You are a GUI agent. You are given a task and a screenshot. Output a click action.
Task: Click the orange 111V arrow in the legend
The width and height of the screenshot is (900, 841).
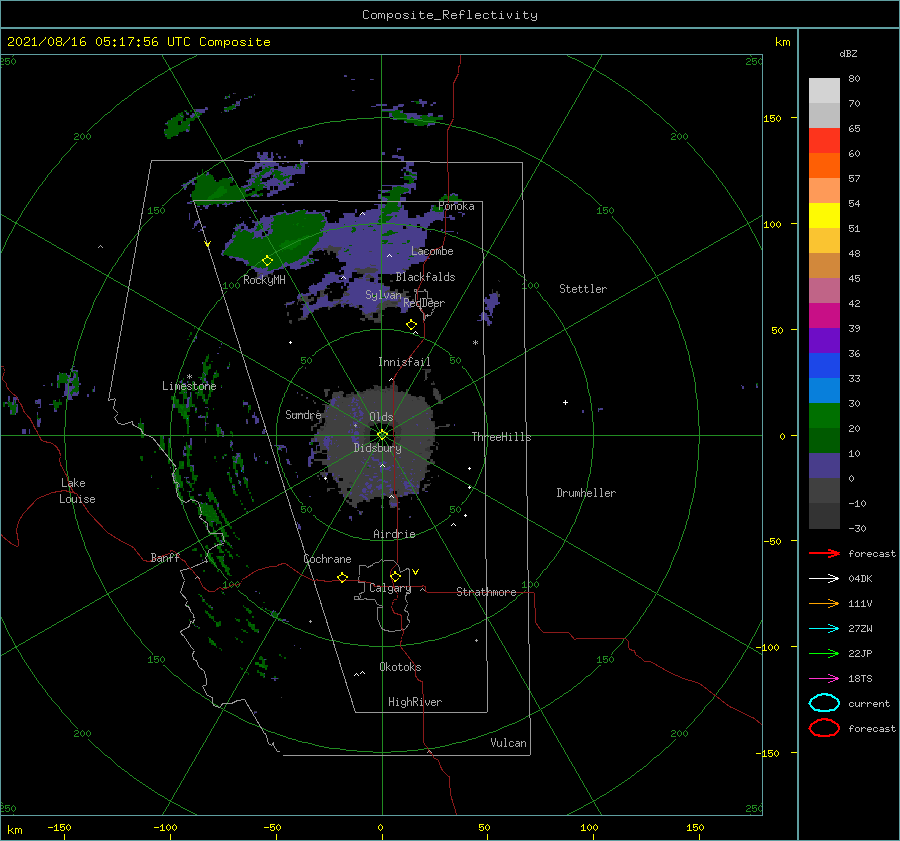pyautogui.click(x=824, y=603)
